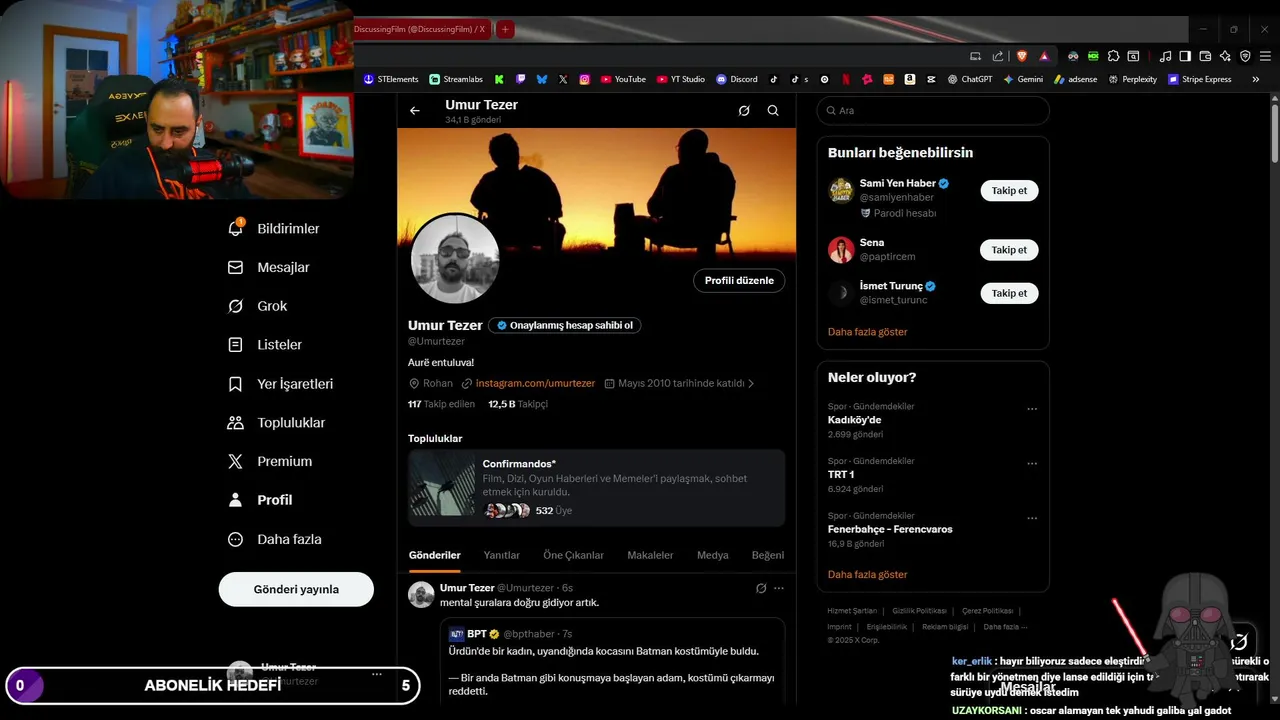
Task: Open a new browser tab with plus
Action: coord(505,29)
